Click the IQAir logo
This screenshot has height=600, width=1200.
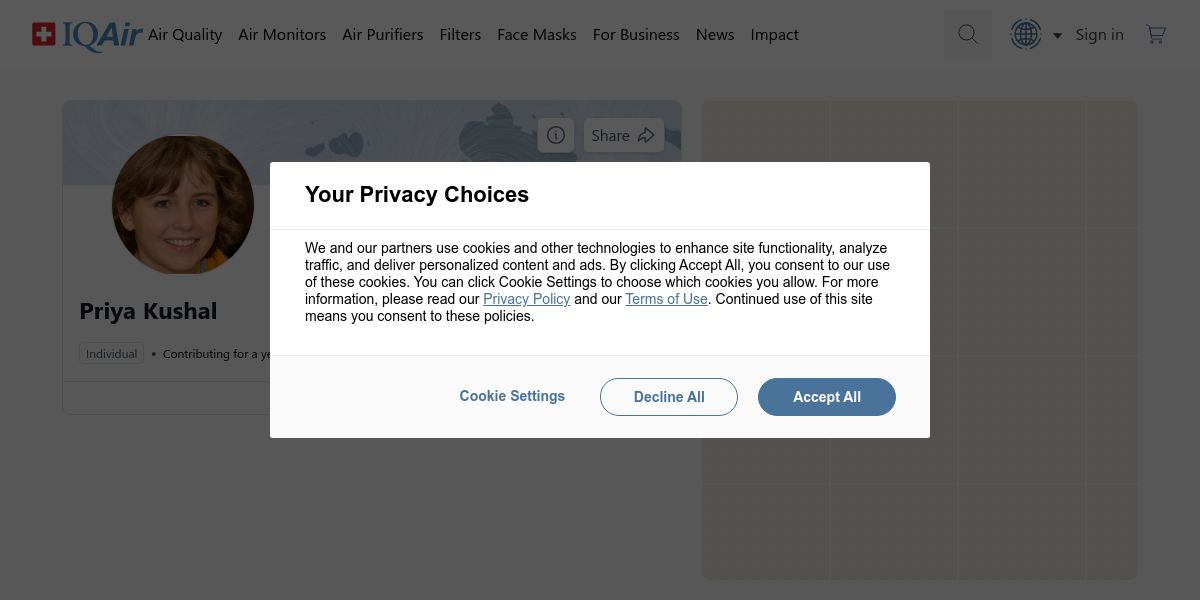(x=87, y=35)
